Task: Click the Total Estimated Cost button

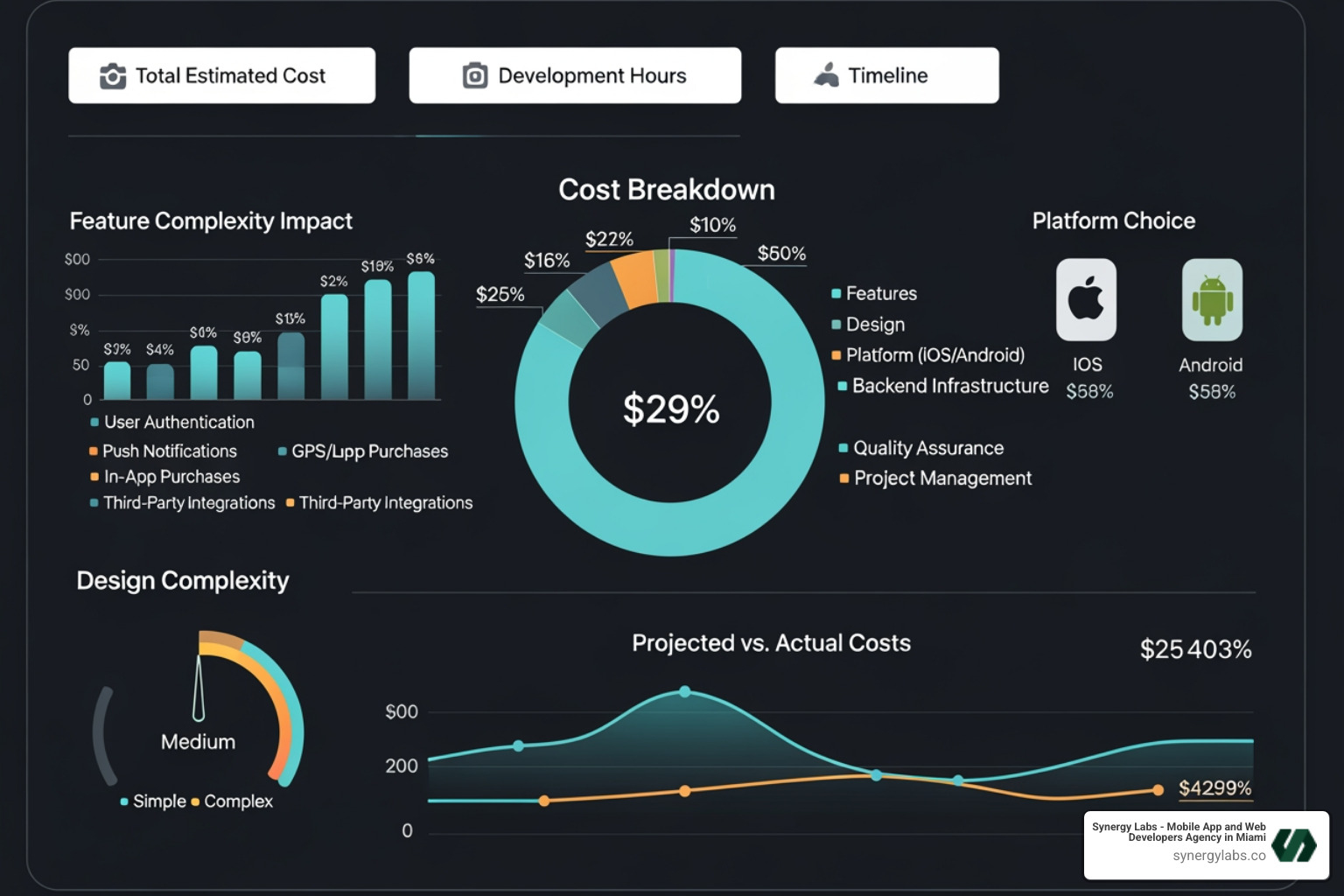Action: coord(221,75)
